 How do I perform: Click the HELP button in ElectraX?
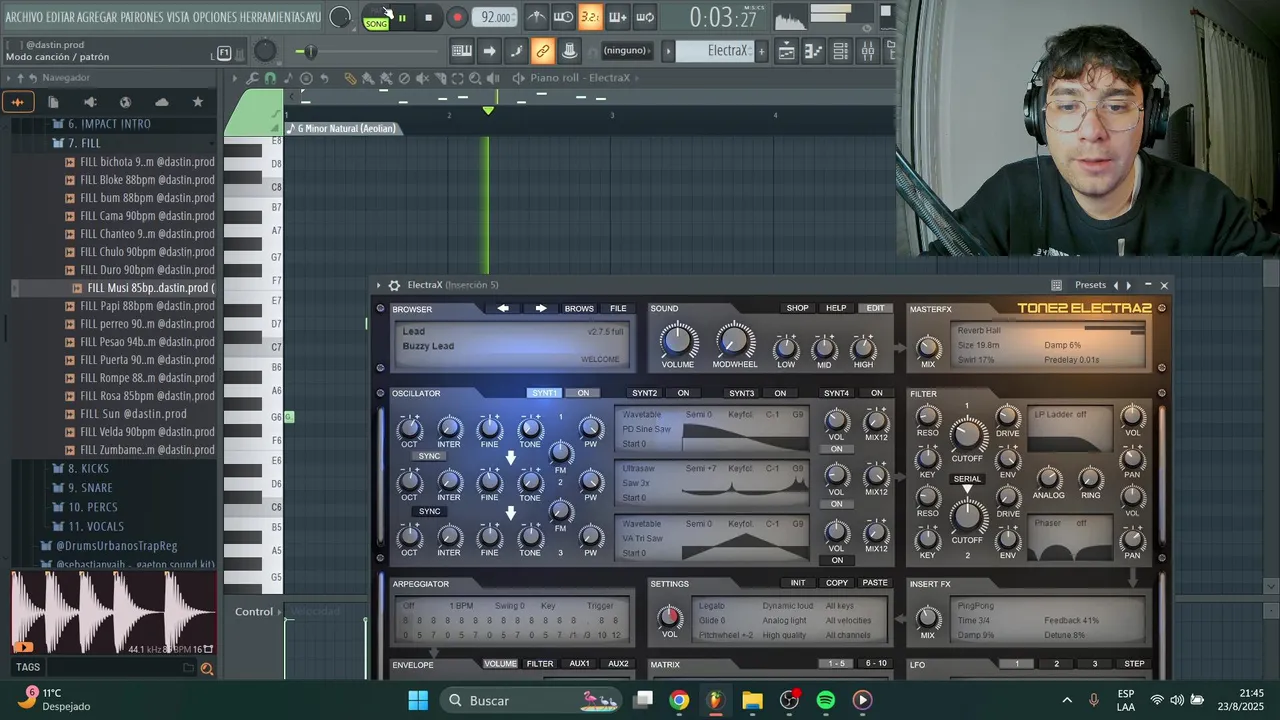click(836, 308)
